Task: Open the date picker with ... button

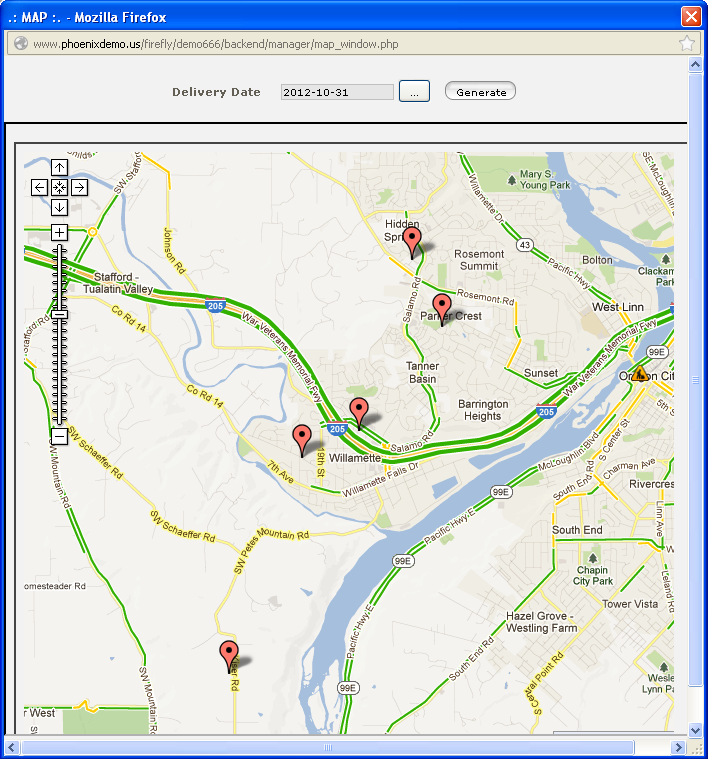Action: (x=414, y=91)
